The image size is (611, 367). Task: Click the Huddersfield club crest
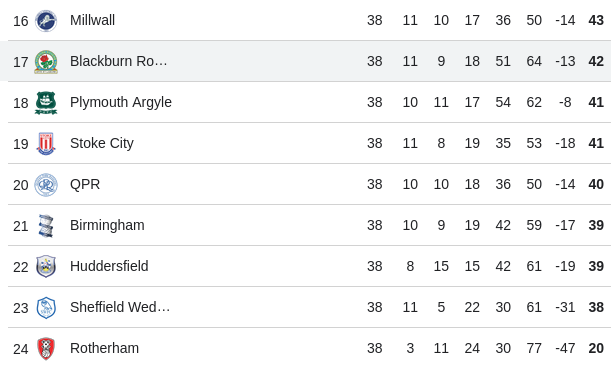tap(46, 266)
